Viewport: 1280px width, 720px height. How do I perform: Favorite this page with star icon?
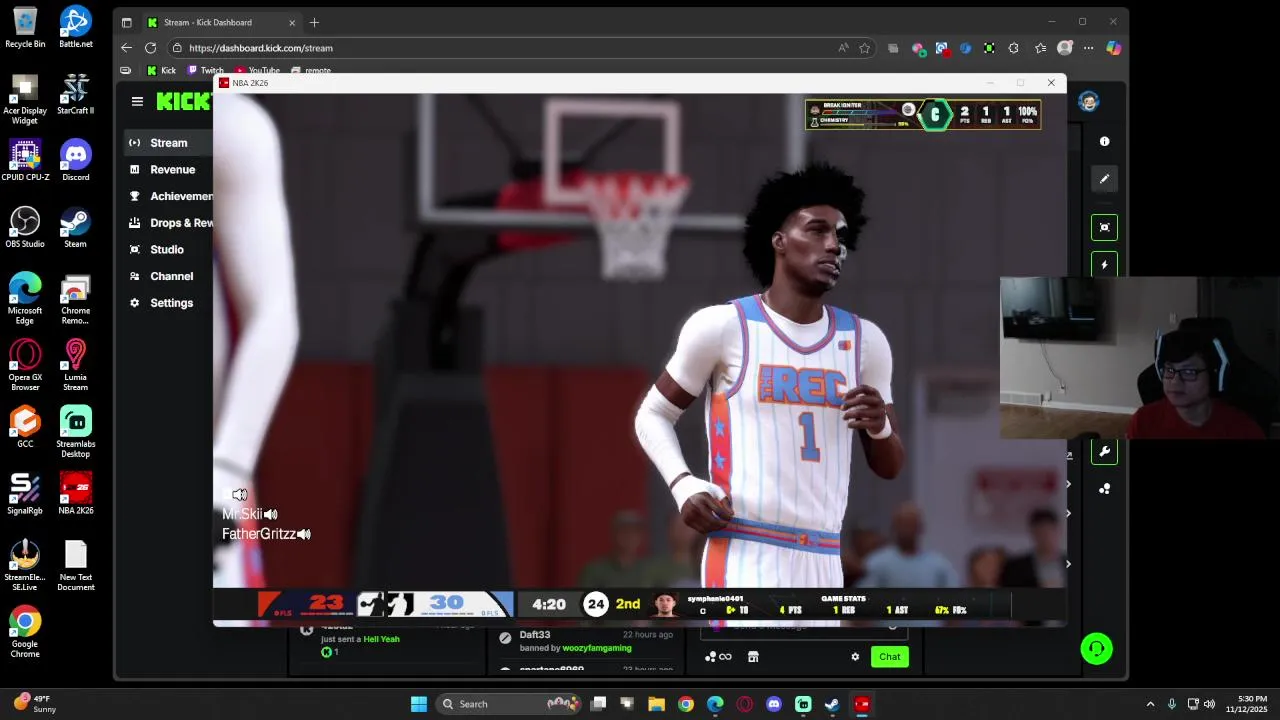click(864, 48)
